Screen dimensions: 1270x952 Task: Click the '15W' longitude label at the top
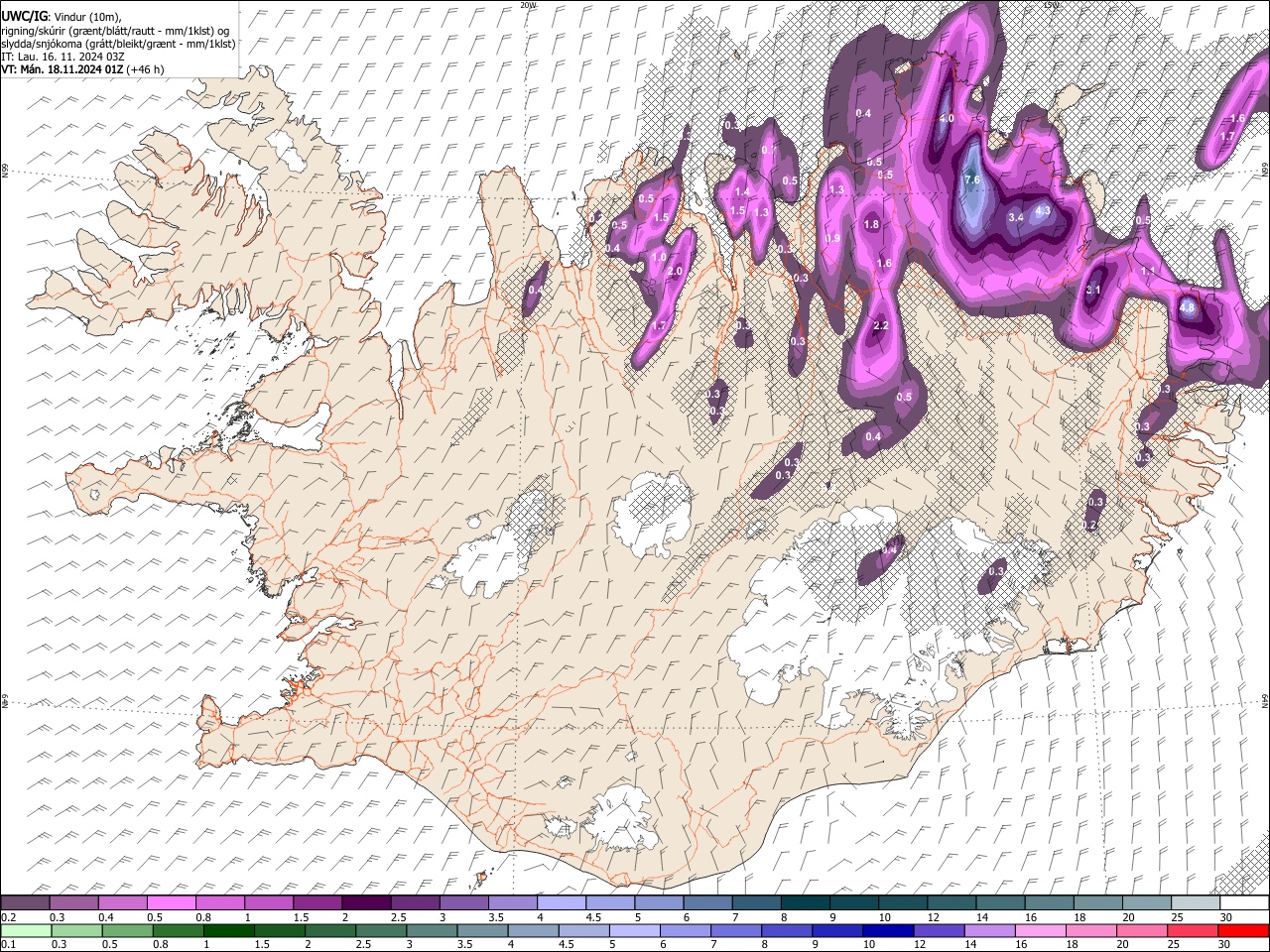[1051, 5]
